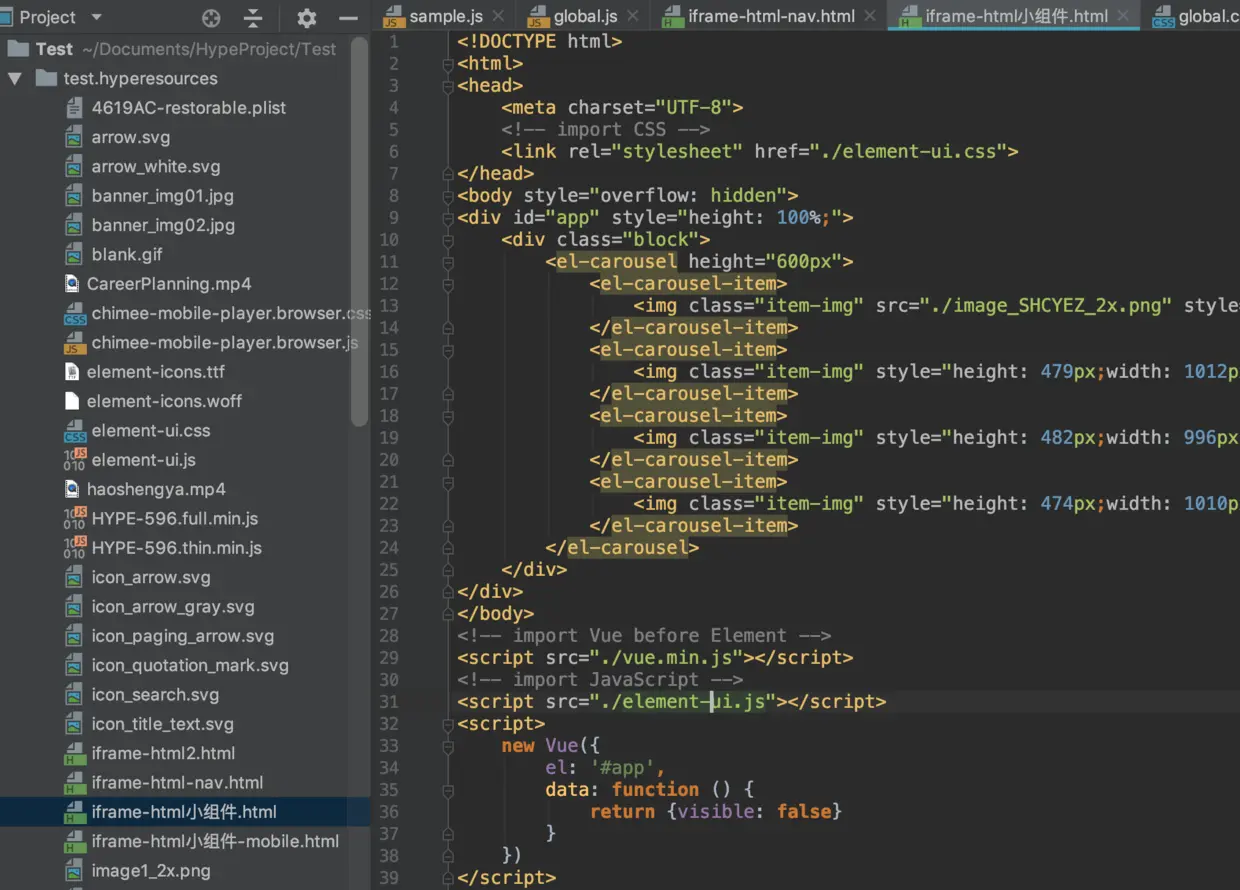
Task: Click the element-icons.ttf font file icon
Action: [x=72, y=372]
